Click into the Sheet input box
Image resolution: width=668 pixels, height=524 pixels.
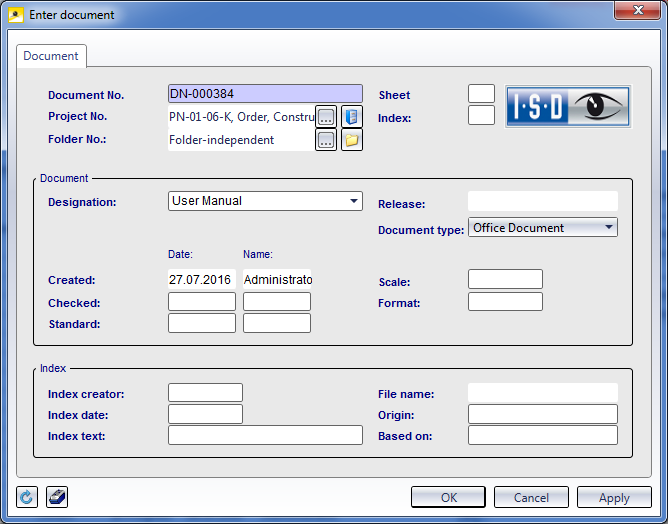tap(481, 94)
